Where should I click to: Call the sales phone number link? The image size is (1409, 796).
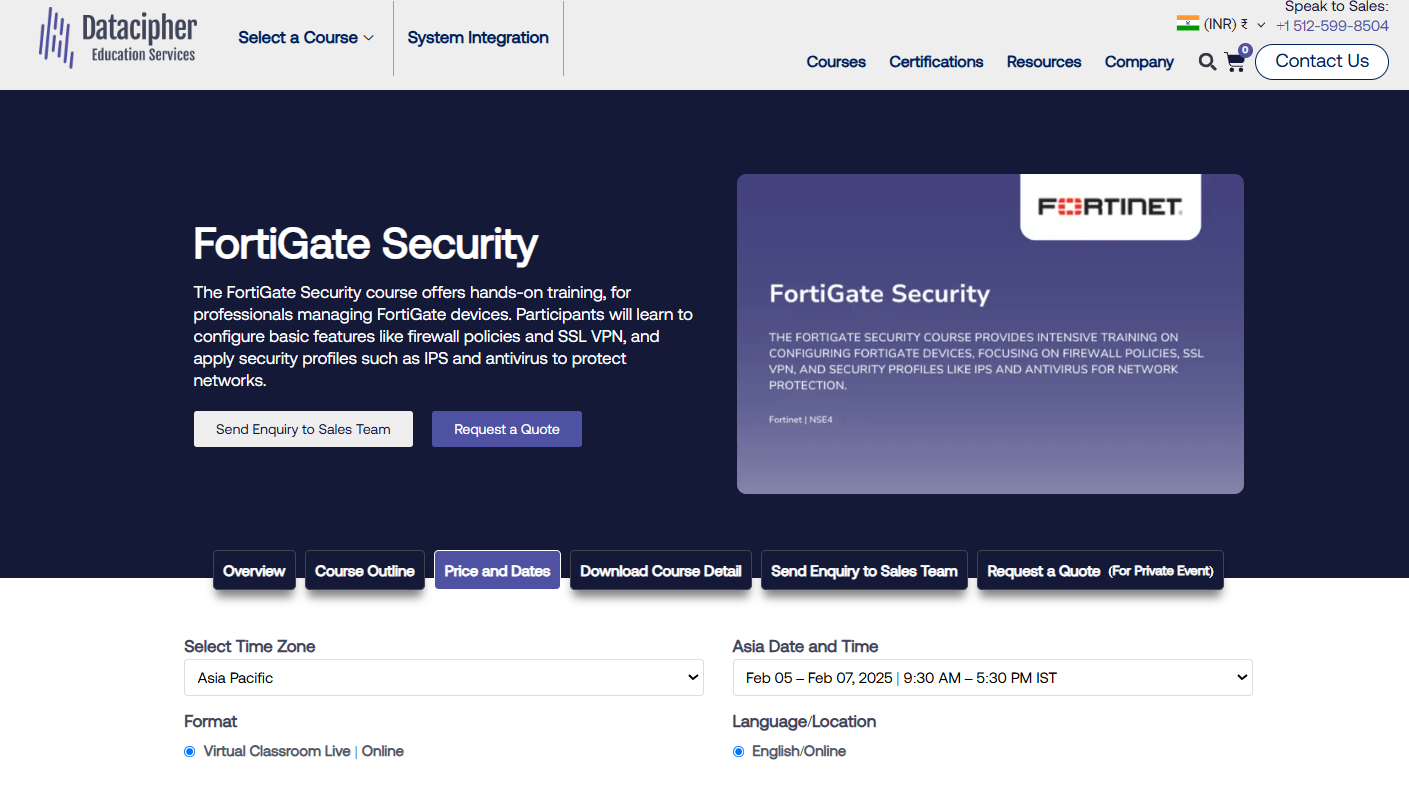pos(1332,26)
